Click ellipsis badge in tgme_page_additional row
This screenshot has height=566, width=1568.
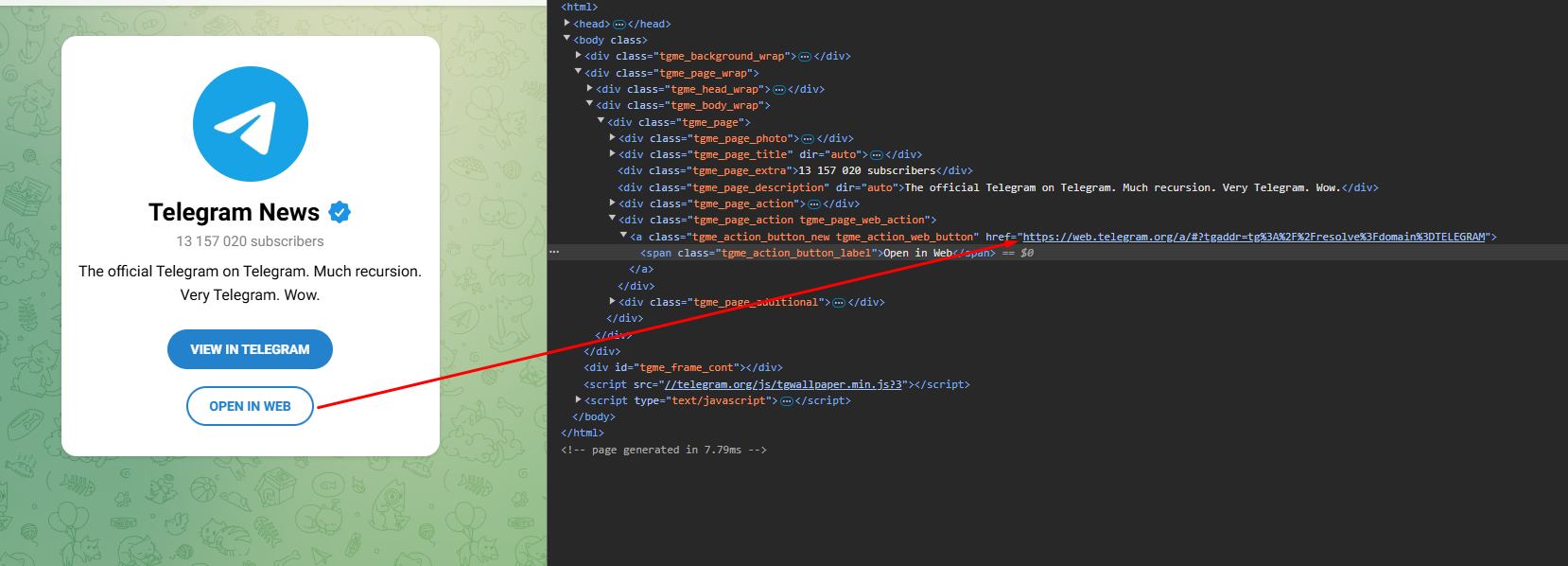[x=839, y=303]
